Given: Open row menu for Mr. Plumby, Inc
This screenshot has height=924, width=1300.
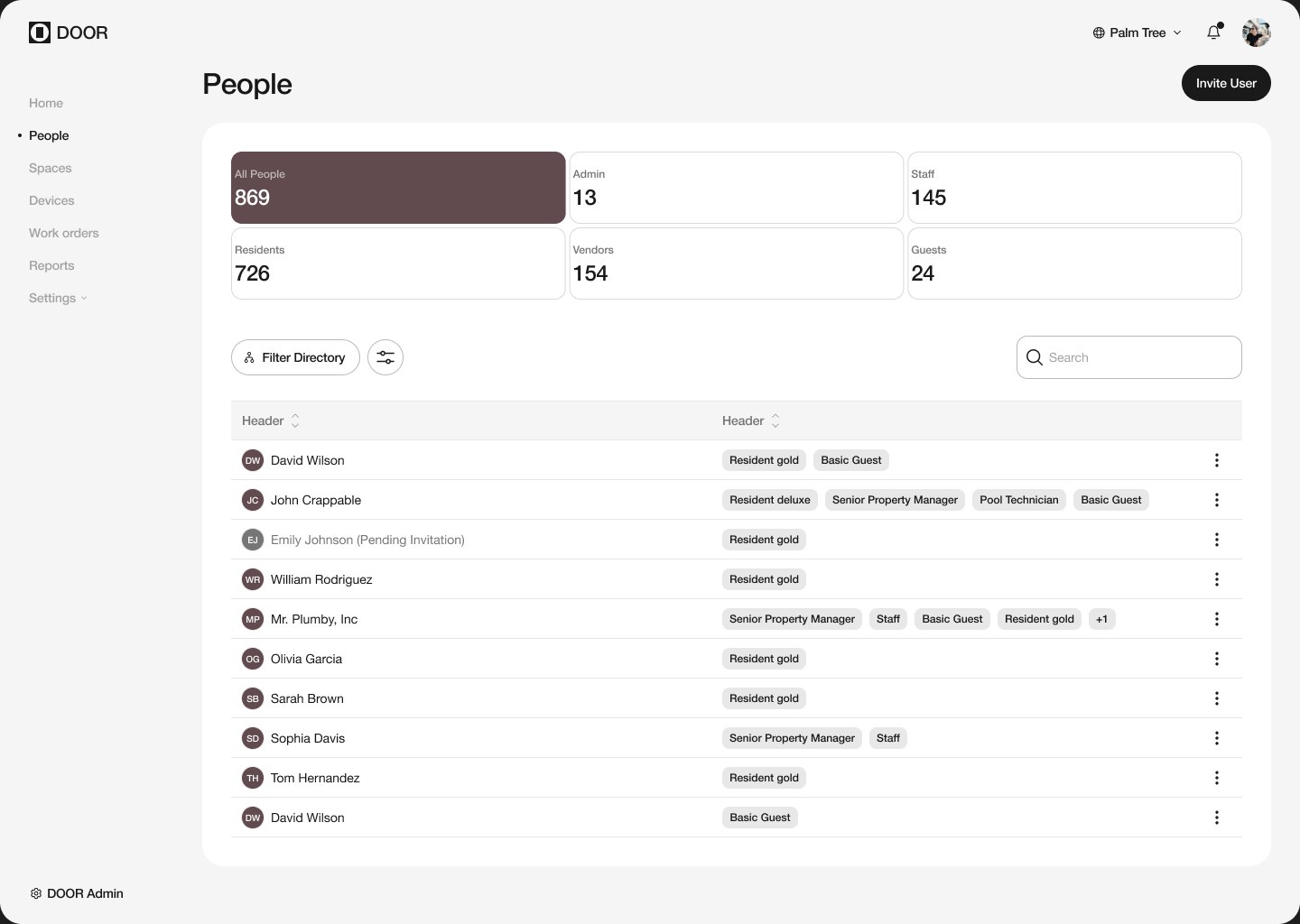Looking at the screenshot, I should coord(1217,619).
